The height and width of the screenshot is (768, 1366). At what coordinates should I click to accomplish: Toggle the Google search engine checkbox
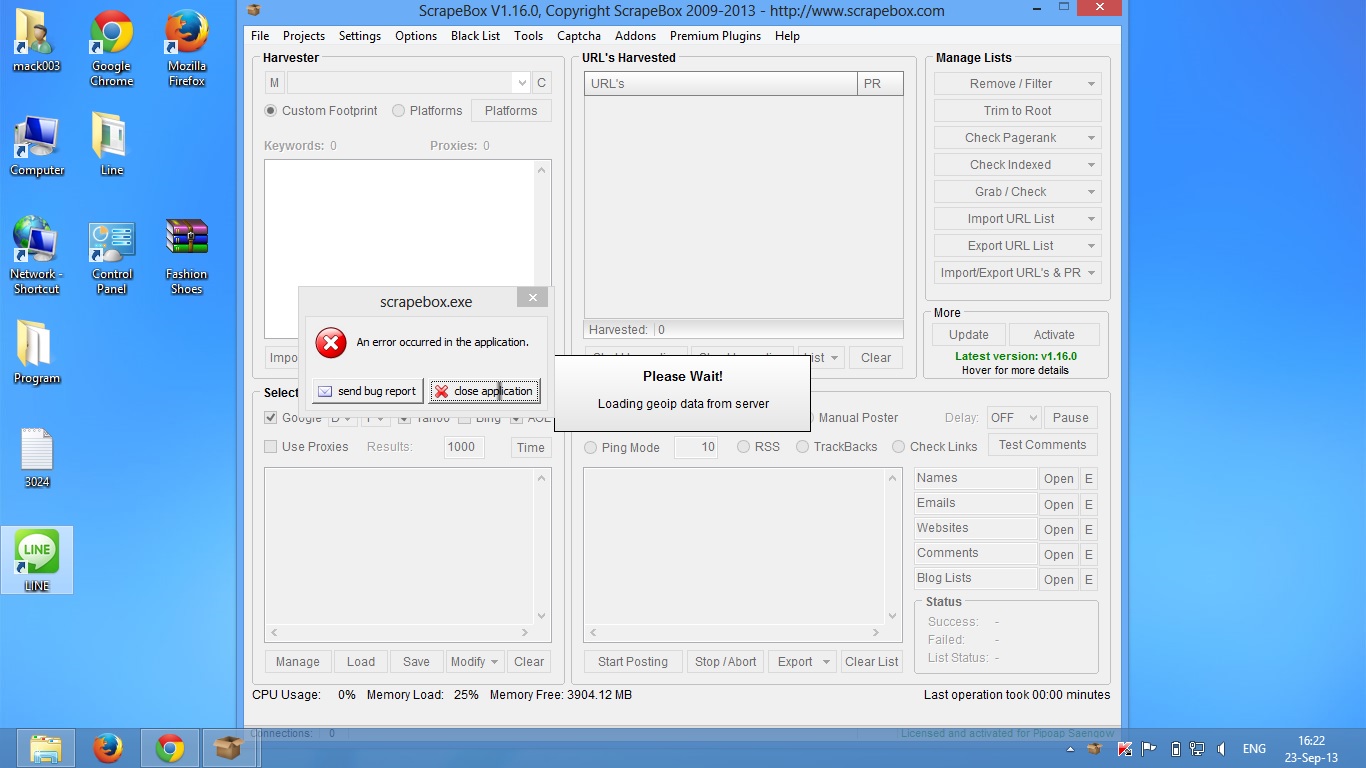coord(271,418)
